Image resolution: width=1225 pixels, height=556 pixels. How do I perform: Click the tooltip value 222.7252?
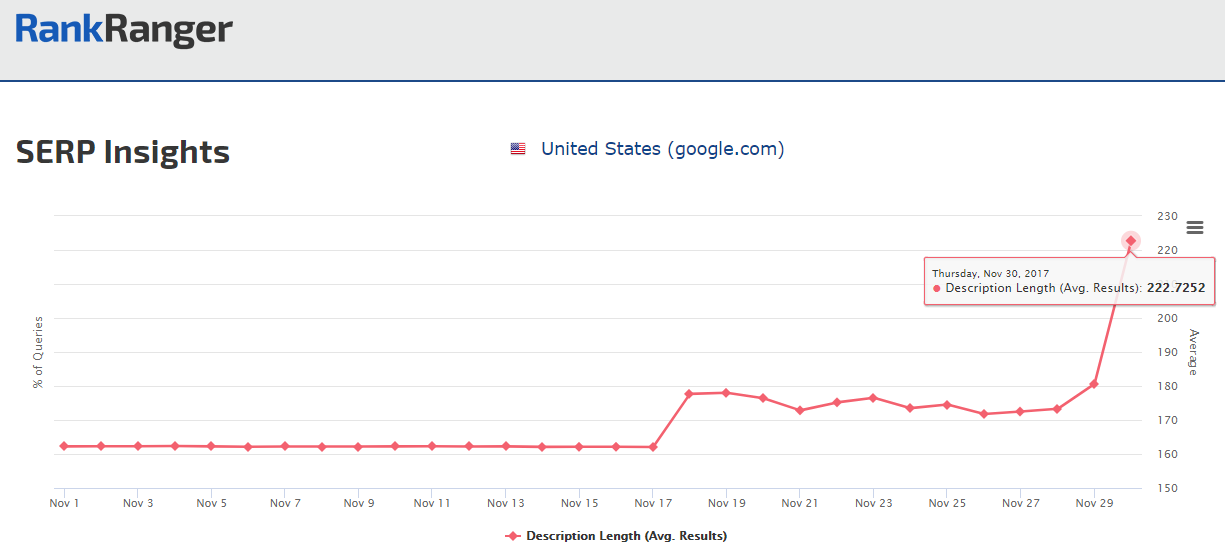click(1175, 288)
